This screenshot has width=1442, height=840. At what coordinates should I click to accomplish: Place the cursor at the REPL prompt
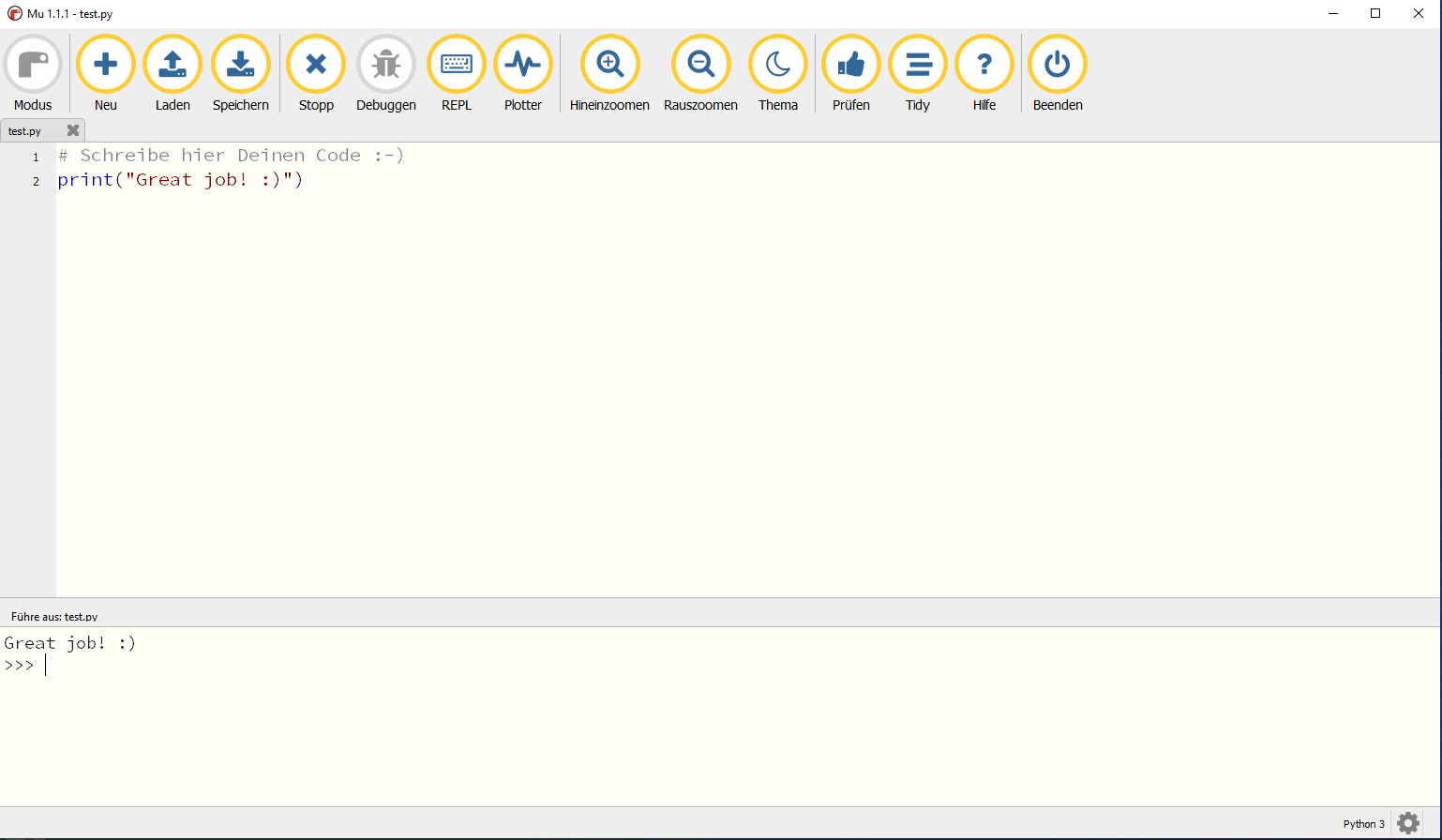(45, 666)
